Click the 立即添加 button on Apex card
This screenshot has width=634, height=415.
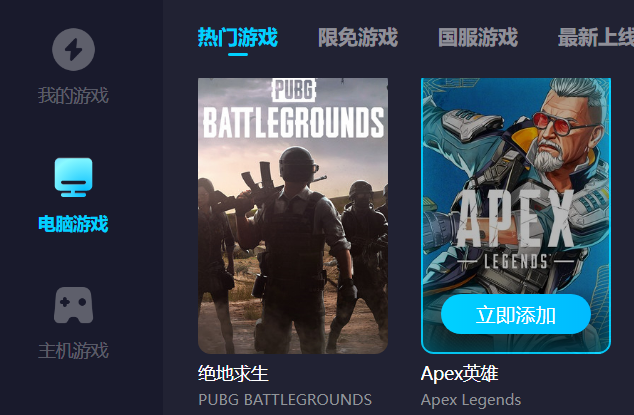pos(516,314)
